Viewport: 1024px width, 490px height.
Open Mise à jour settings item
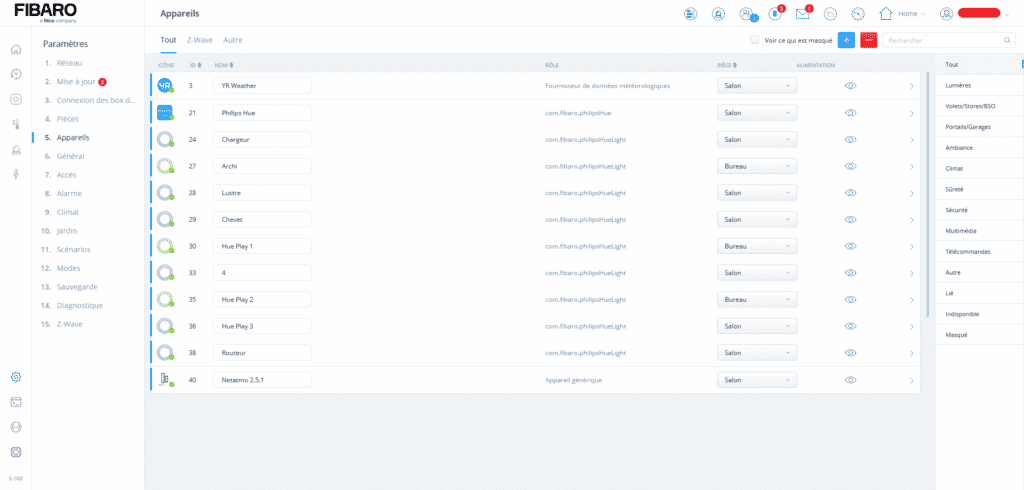tap(75, 82)
